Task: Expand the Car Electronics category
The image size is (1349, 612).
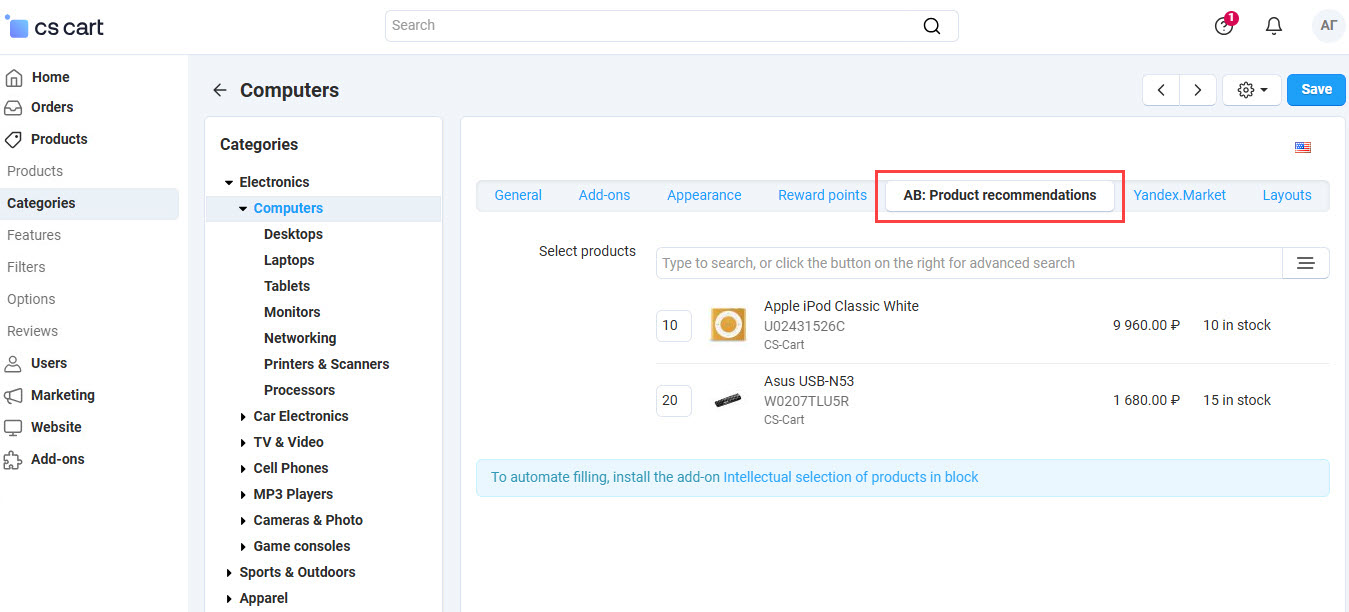Action: click(243, 416)
